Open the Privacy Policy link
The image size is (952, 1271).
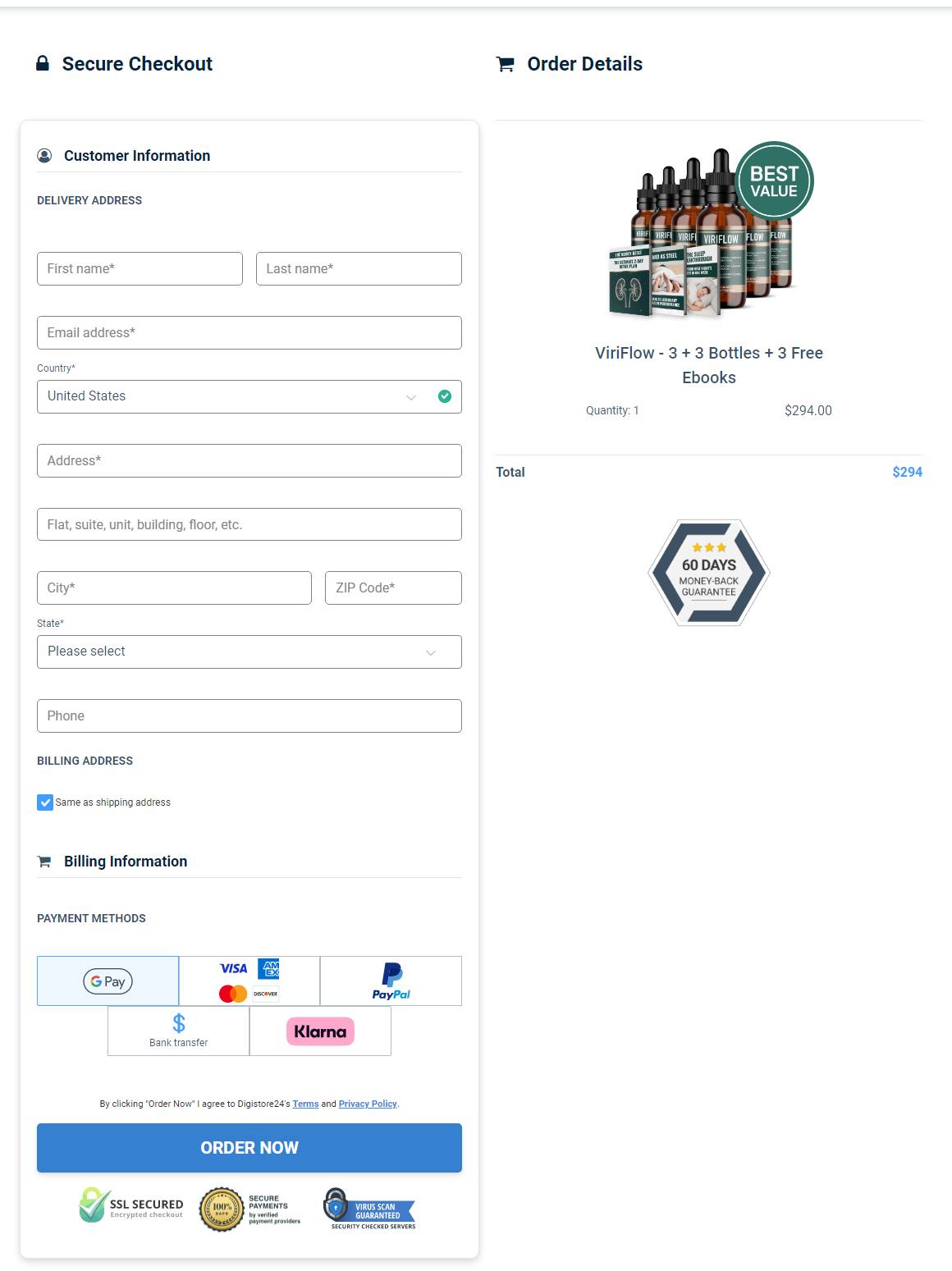click(x=368, y=1104)
